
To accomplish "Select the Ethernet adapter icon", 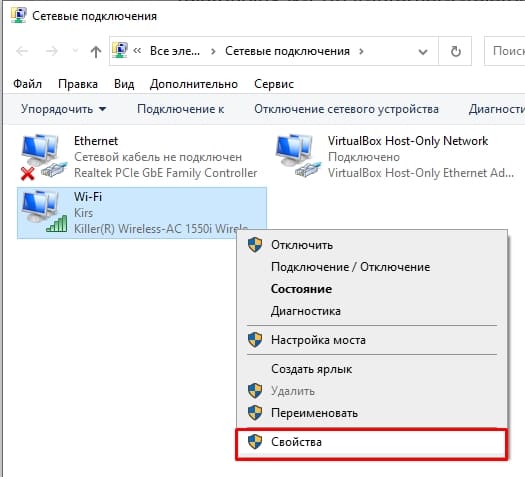I will click(x=44, y=156).
